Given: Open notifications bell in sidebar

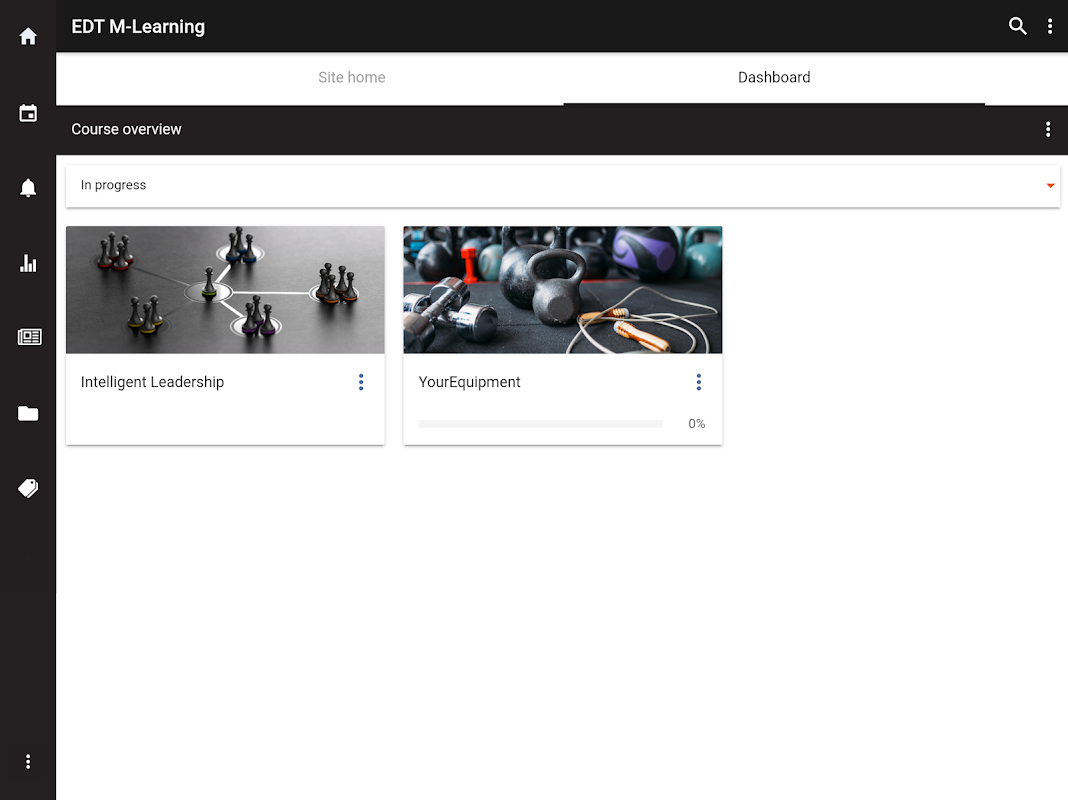Looking at the screenshot, I should click(28, 188).
